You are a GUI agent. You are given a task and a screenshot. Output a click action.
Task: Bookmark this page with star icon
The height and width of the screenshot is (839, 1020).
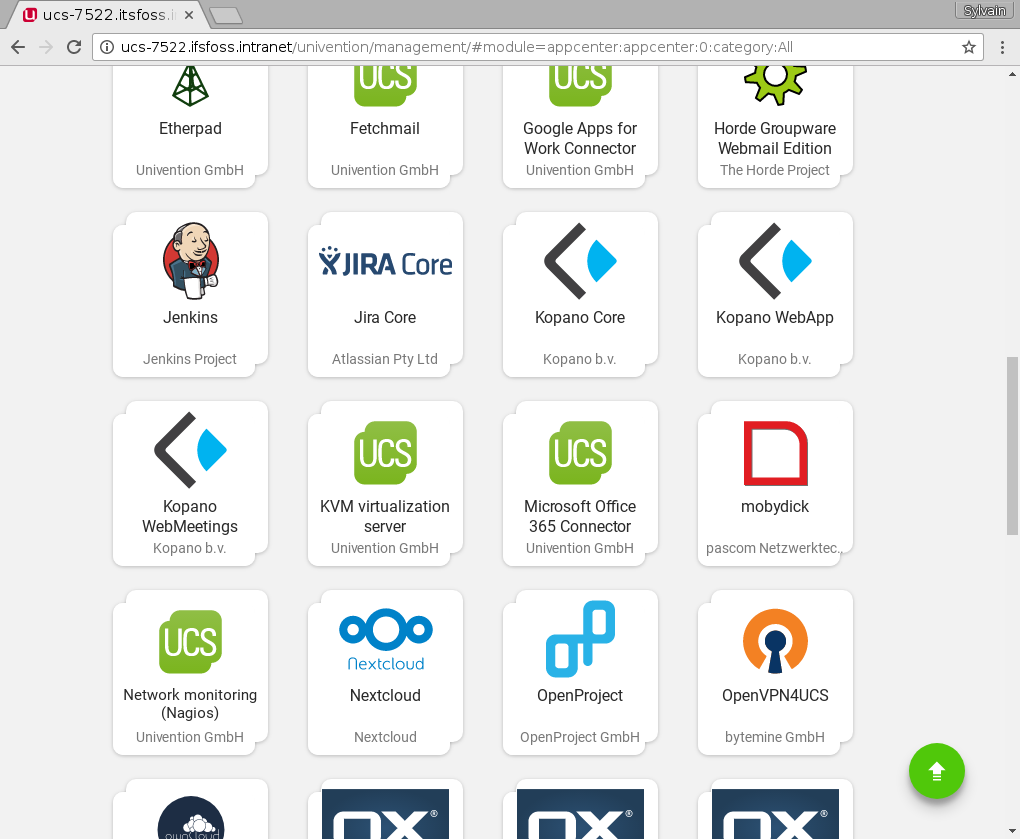click(x=969, y=47)
